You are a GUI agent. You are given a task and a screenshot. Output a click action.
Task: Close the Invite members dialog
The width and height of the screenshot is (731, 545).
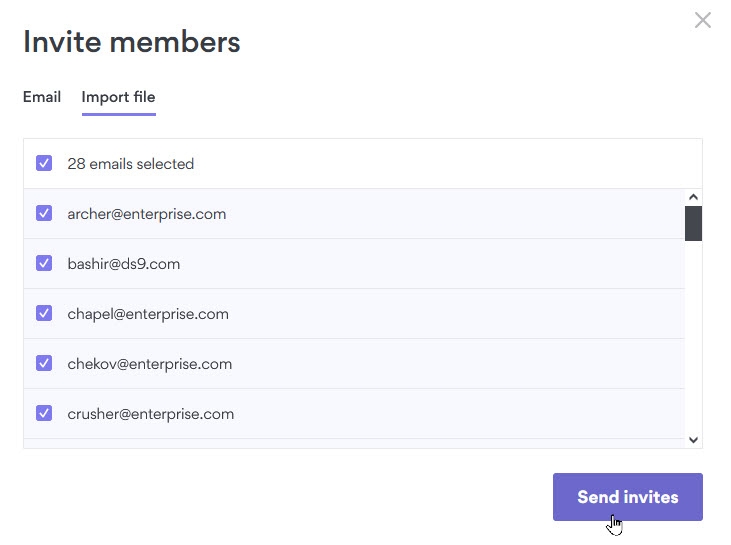click(702, 20)
